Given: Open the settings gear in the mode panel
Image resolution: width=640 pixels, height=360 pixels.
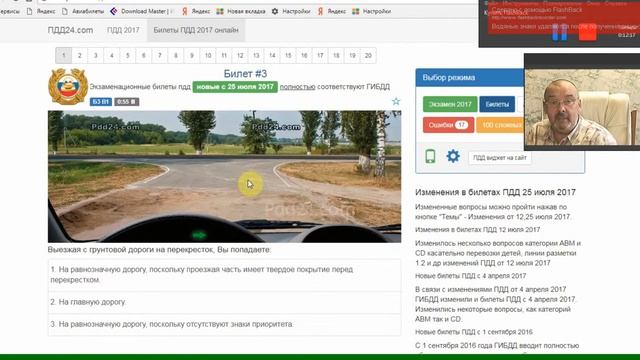Looking at the screenshot, I should [x=453, y=156].
